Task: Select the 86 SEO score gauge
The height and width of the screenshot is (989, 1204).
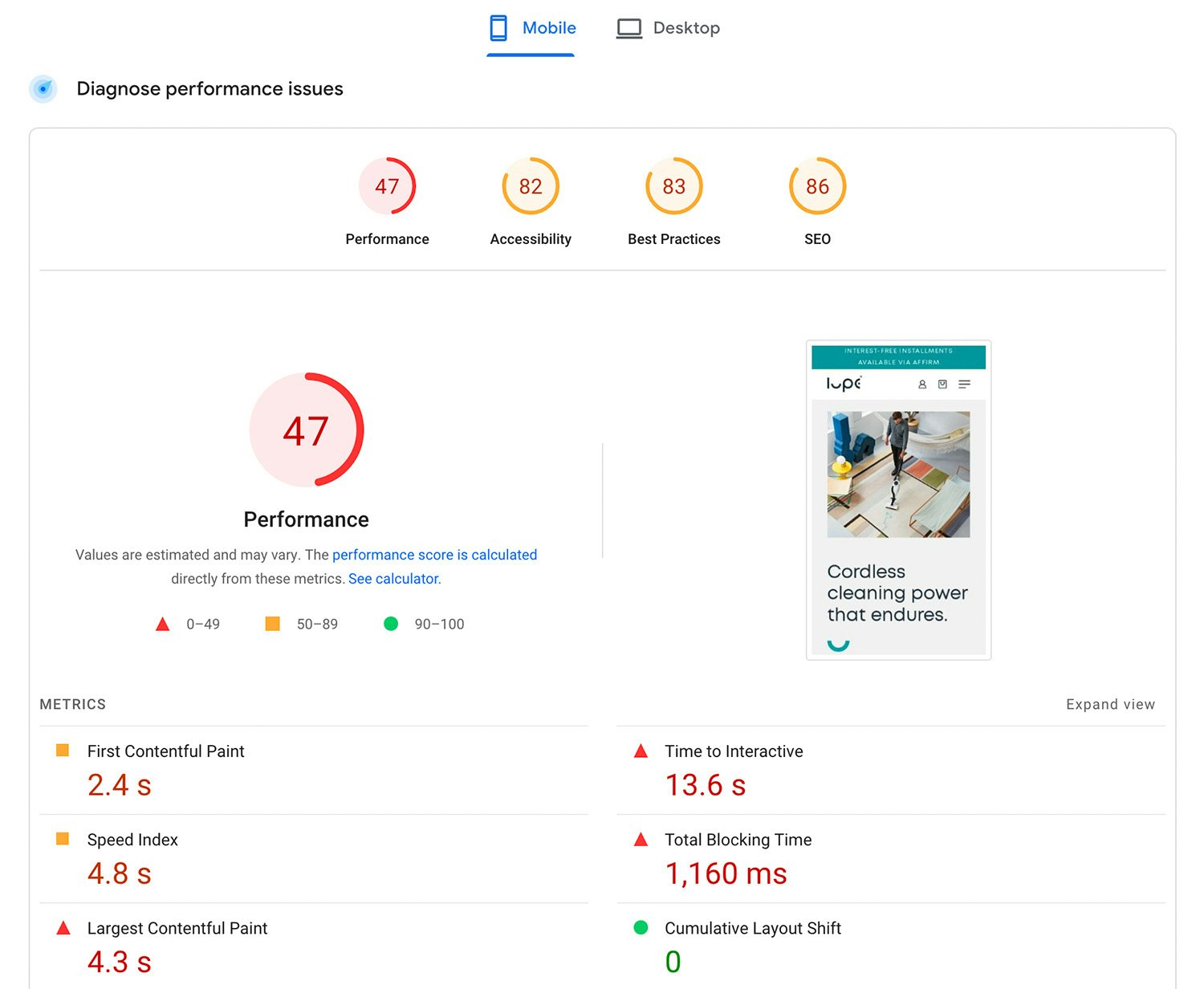Action: coord(818,186)
